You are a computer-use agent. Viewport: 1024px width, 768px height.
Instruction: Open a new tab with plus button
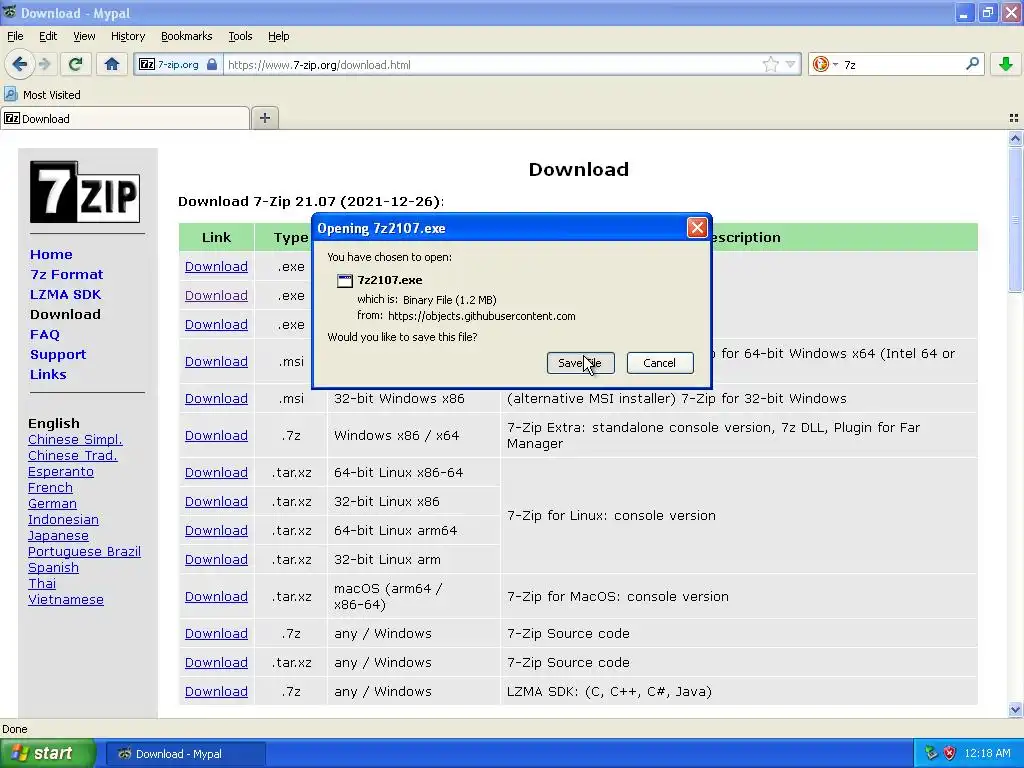264,118
